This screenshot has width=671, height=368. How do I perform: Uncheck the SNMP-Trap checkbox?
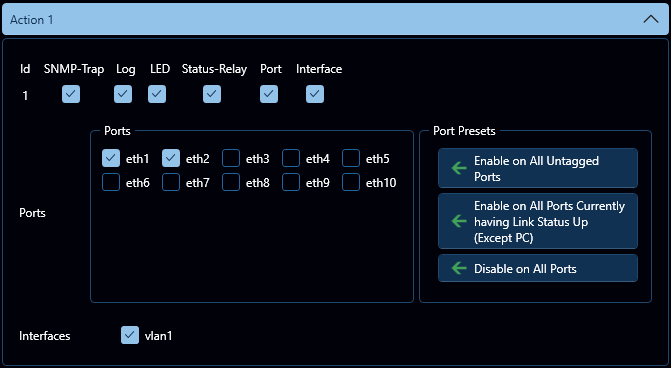pyautogui.click(x=71, y=94)
